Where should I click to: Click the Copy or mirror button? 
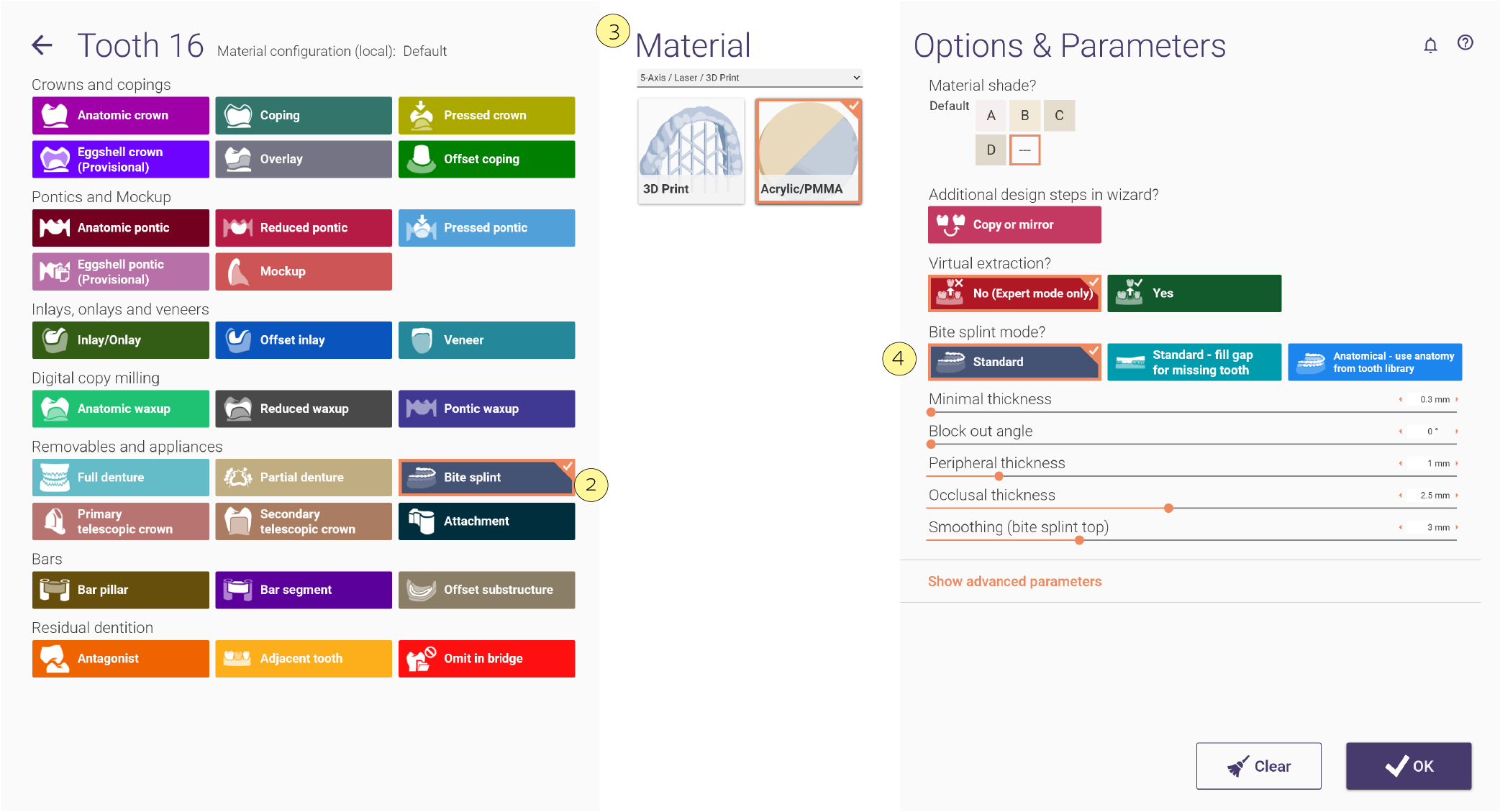1014,224
